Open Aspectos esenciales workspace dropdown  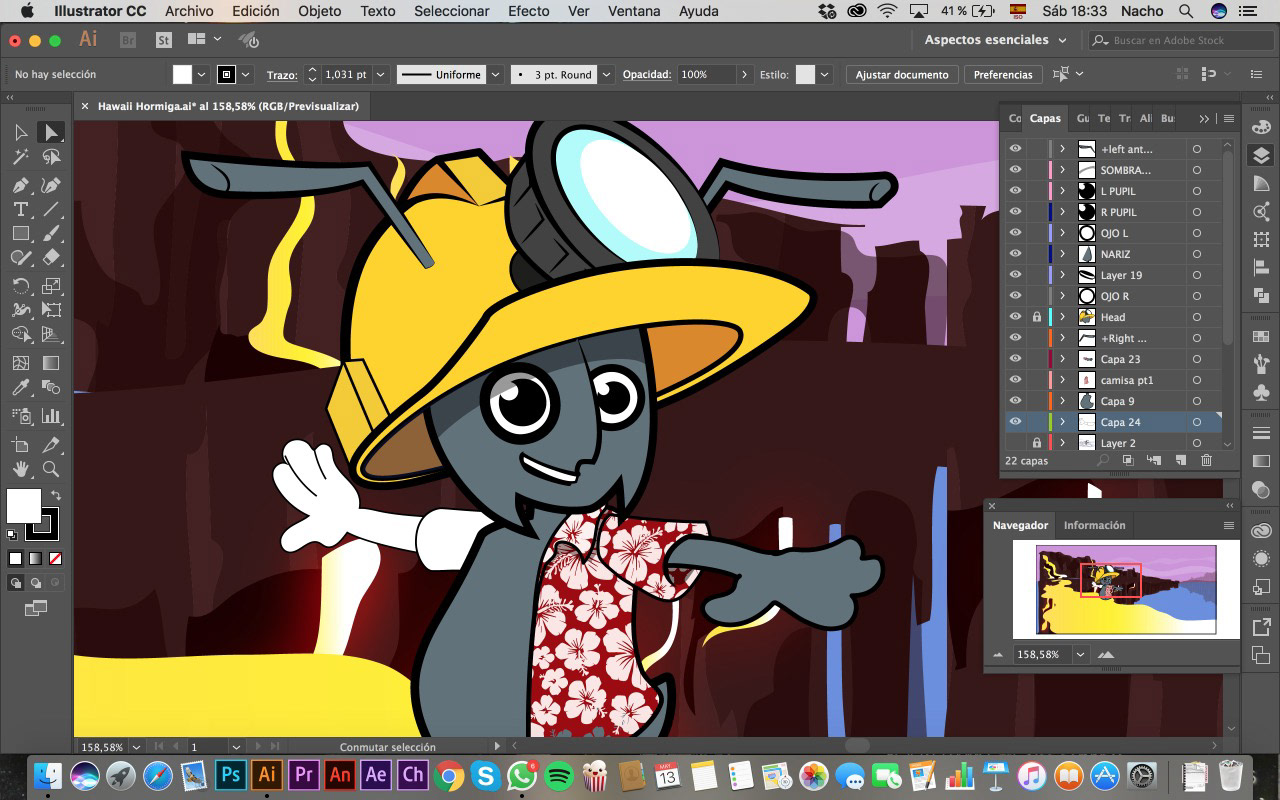[x=995, y=40]
